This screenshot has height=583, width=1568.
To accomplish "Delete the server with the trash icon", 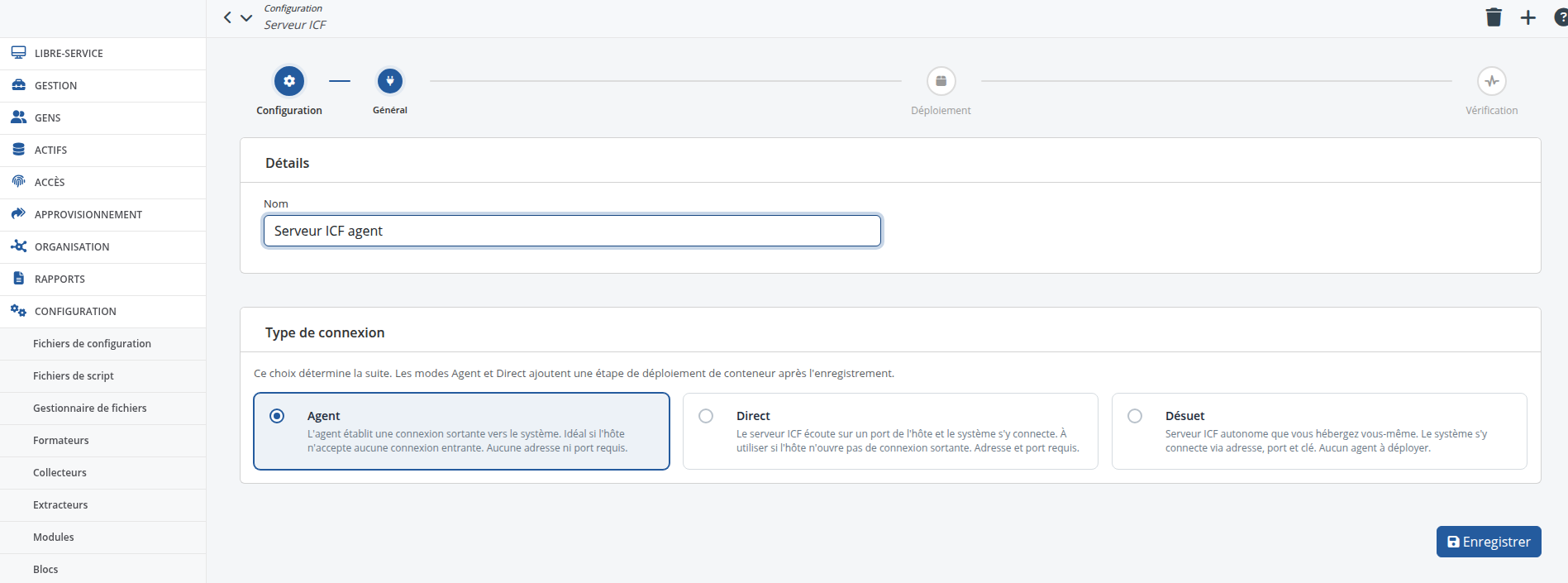I will (1494, 17).
